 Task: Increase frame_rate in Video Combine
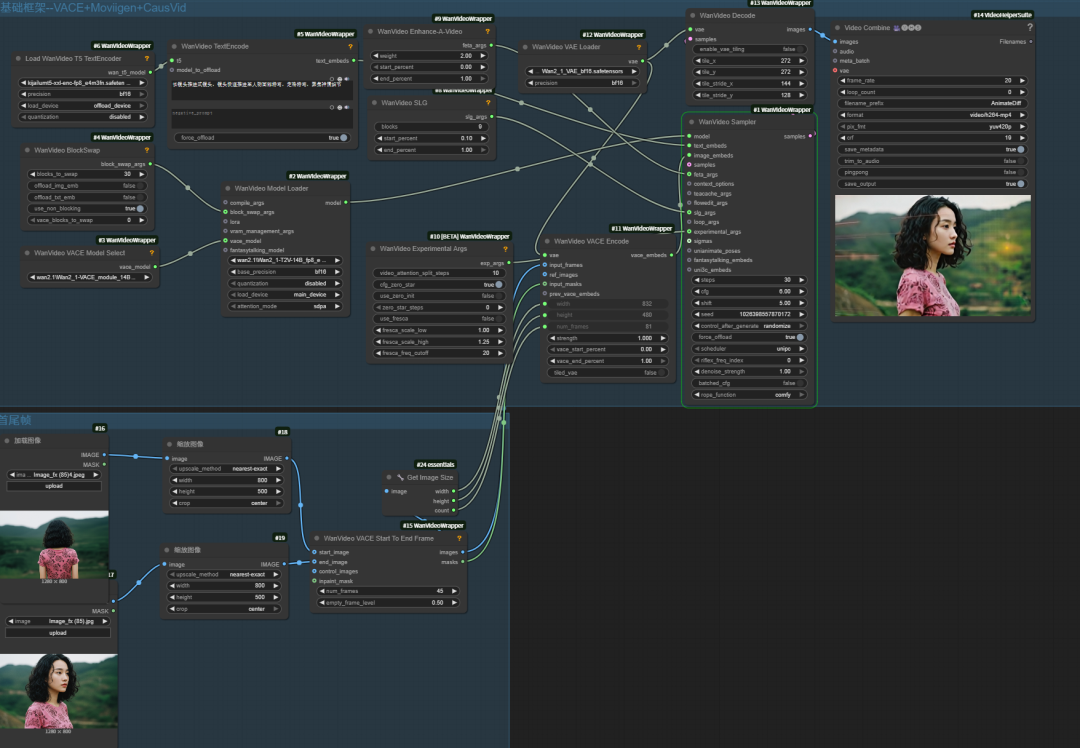click(1022, 81)
